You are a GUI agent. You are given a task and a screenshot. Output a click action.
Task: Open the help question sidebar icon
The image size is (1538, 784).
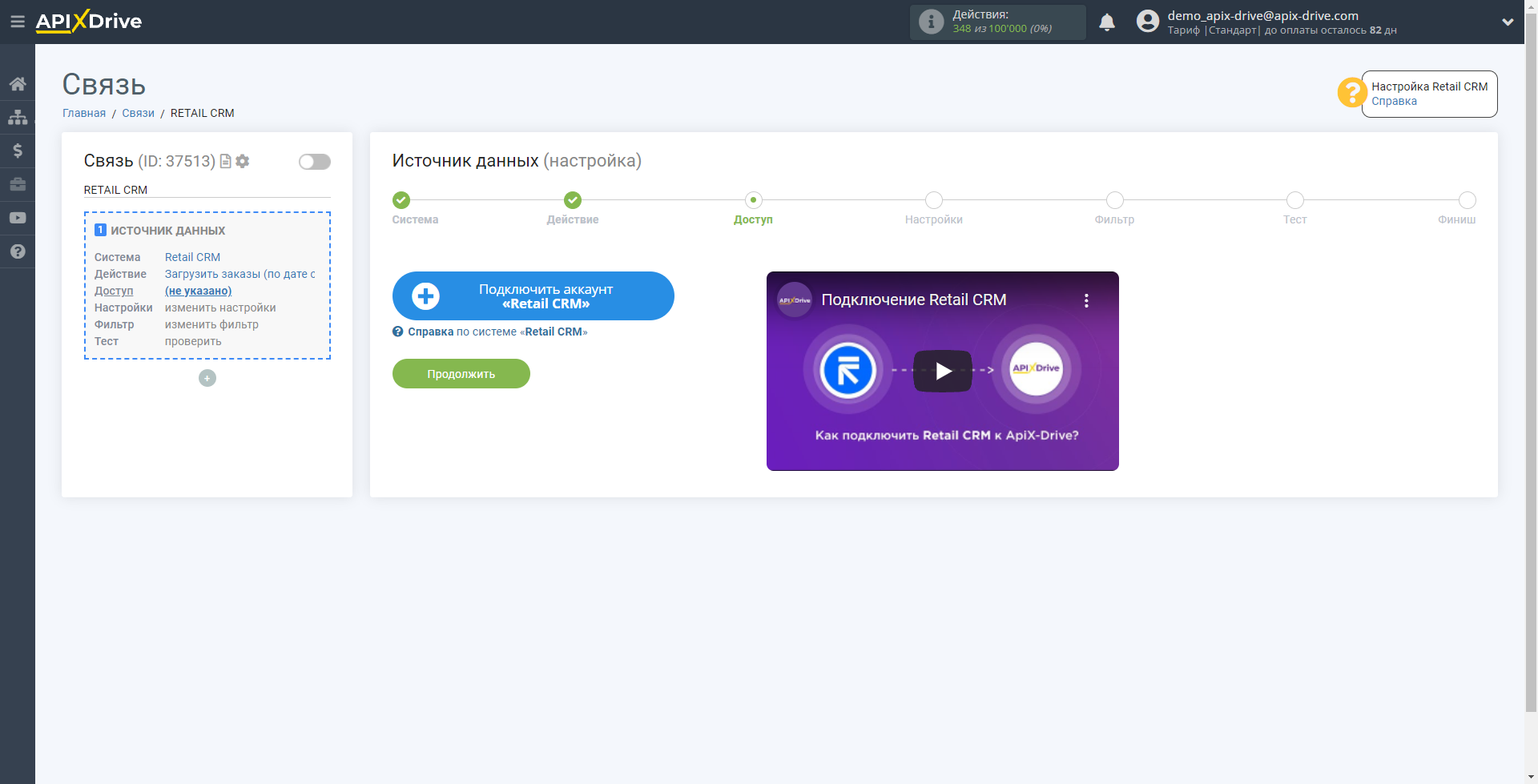pyautogui.click(x=18, y=251)
